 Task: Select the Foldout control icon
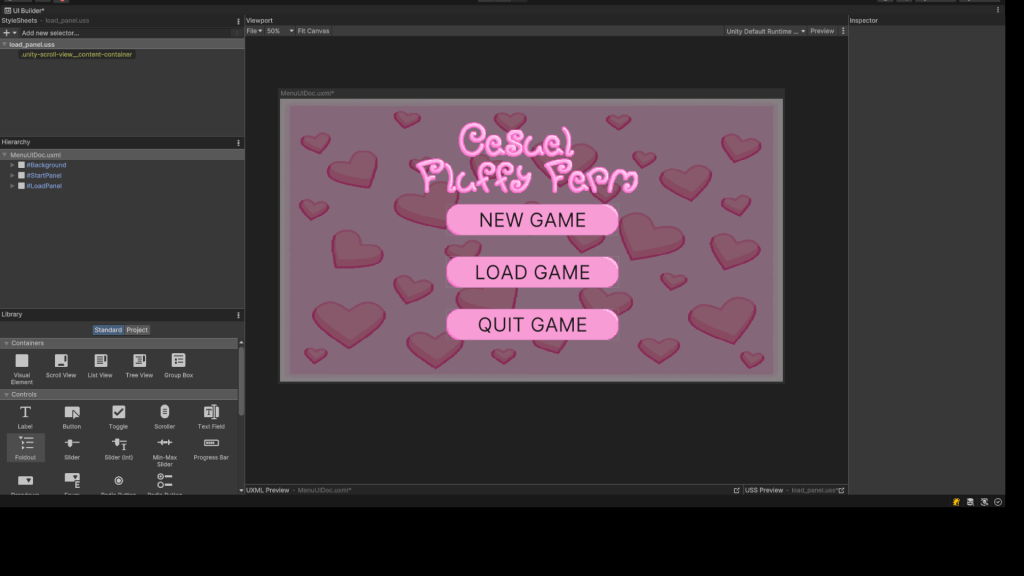25,447
